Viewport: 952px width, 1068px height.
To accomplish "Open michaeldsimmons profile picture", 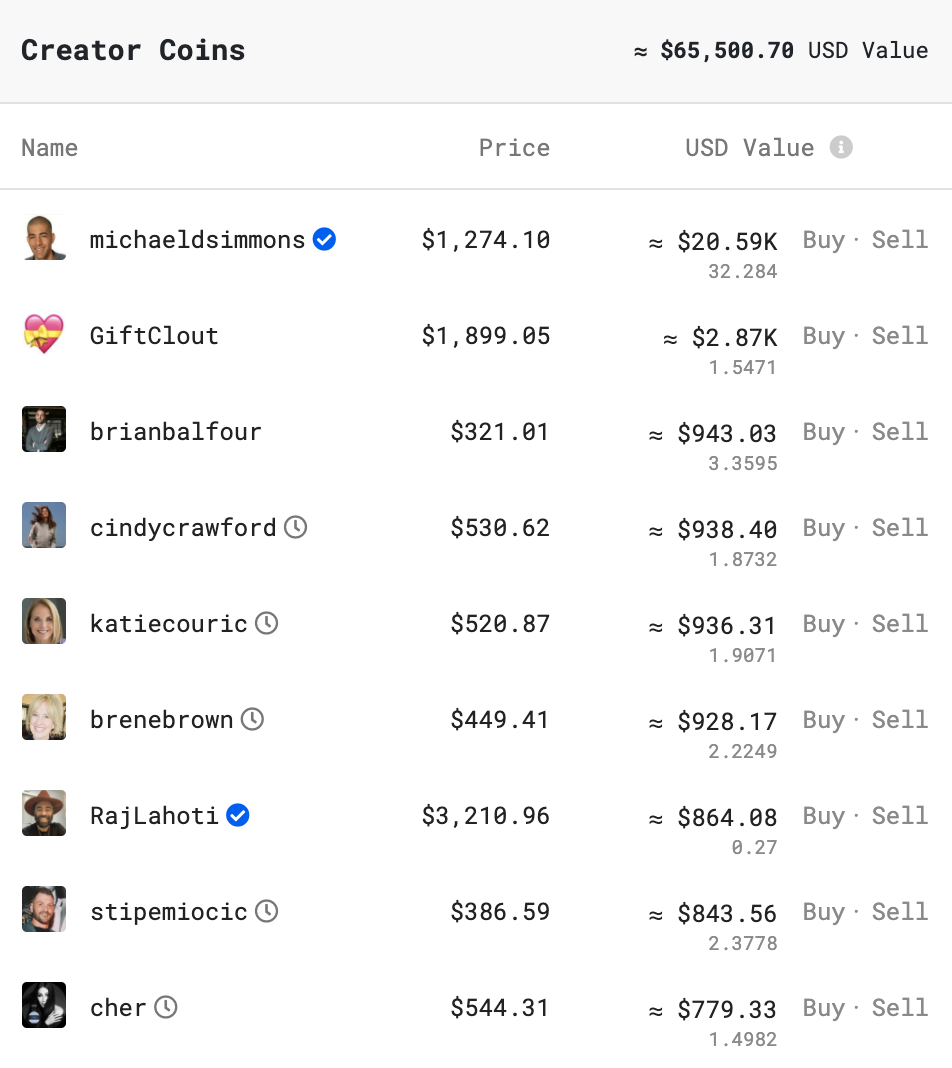I will [x=44, y=238].
